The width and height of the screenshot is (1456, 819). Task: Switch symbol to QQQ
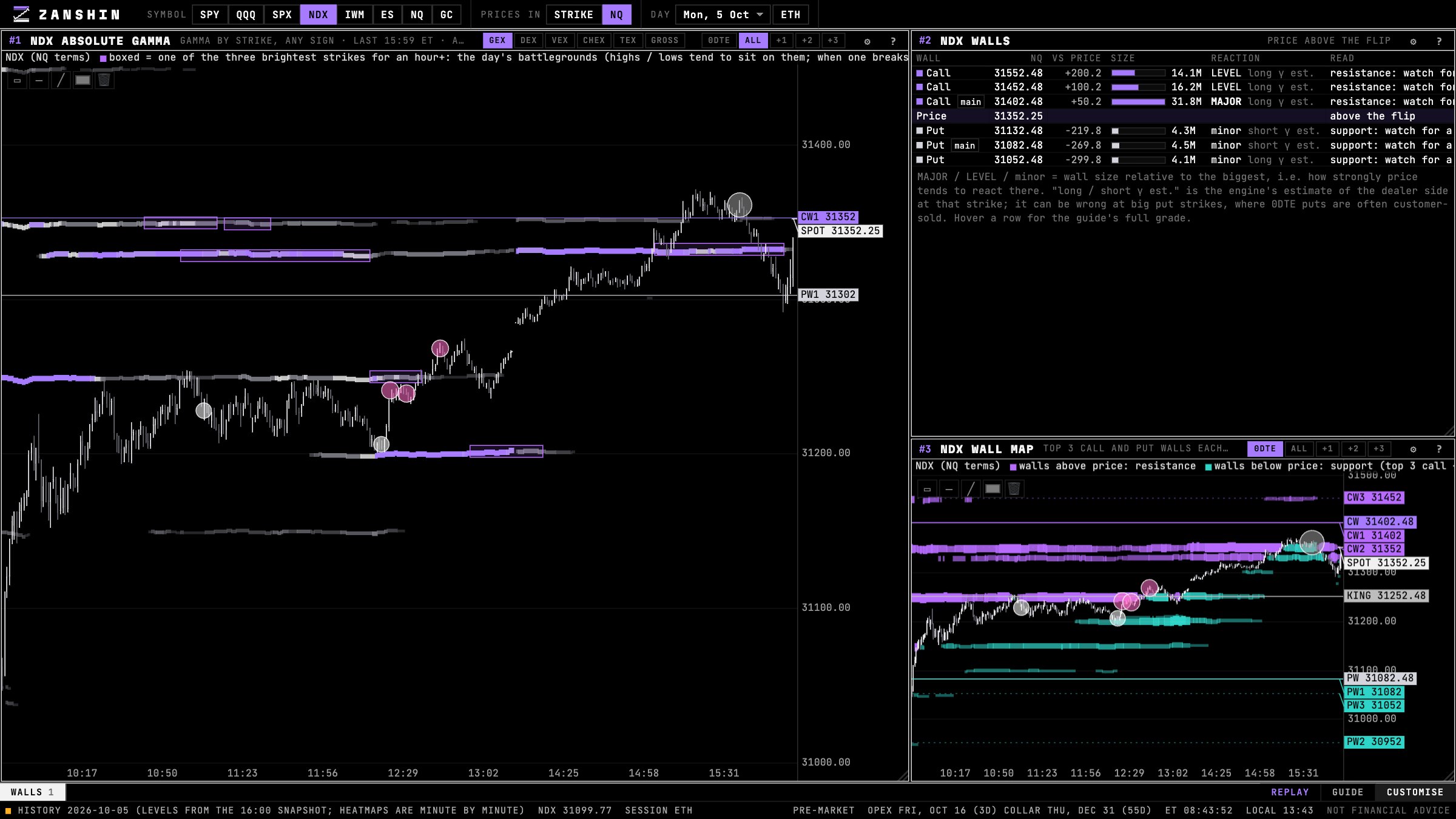(x=246, y=15)
